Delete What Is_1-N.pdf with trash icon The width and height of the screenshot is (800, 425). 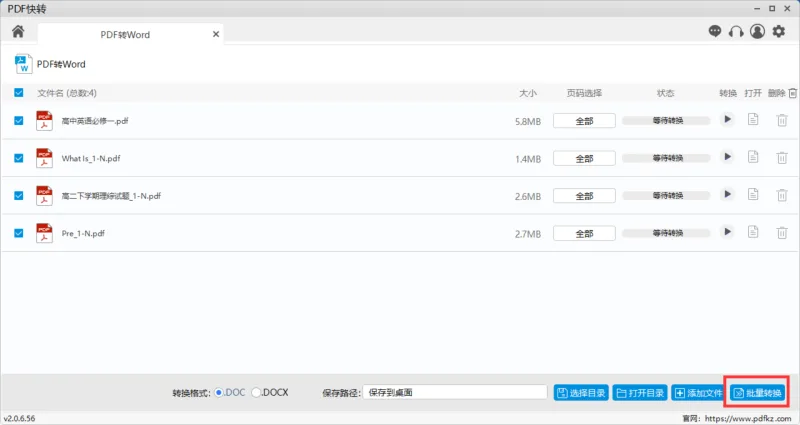click(782, 158)
